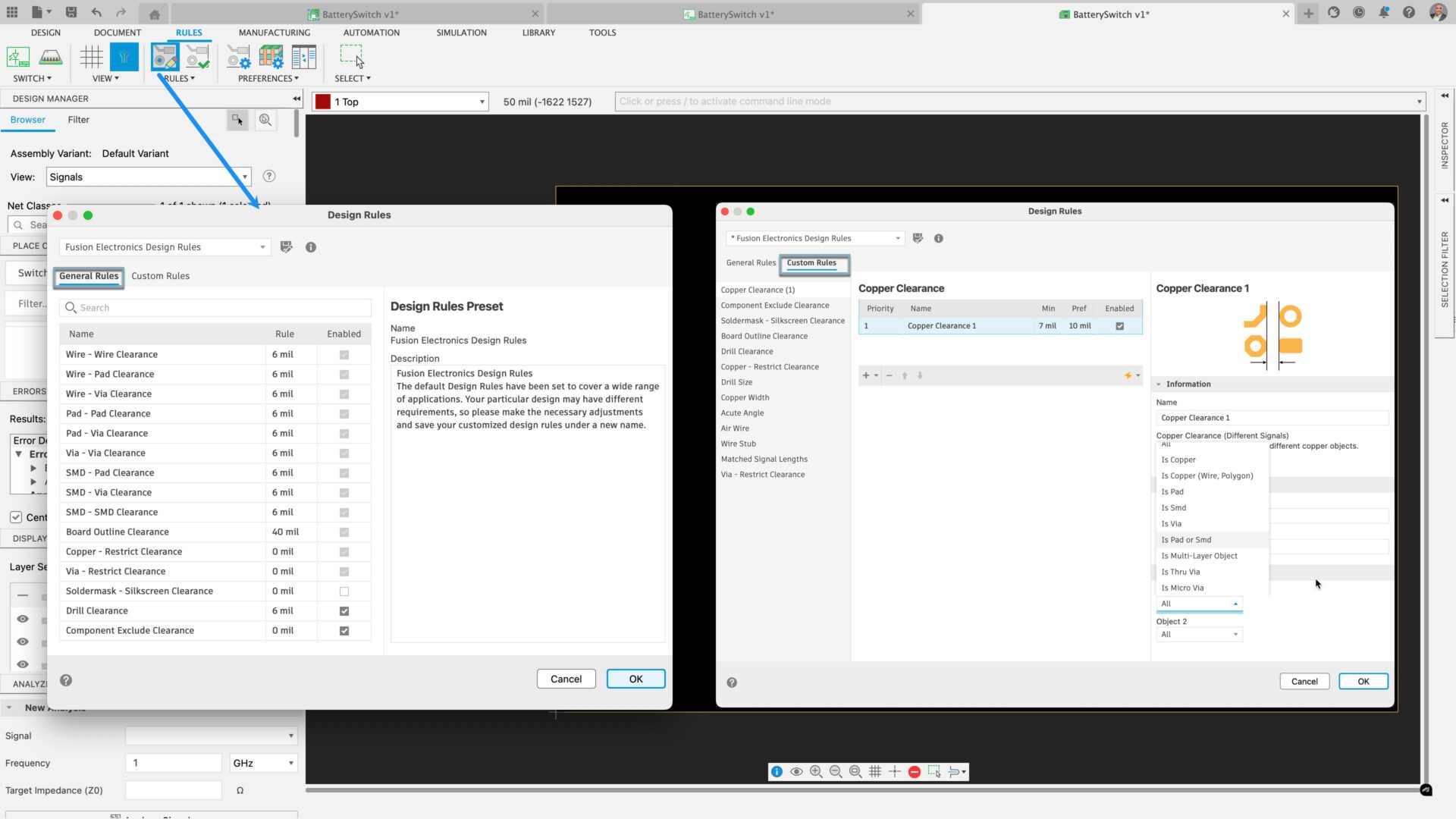Screen dimensions: 1456x819
Task: Open the Fusion Electronics Design Rules dropdown
Action: [x=165, y=247]
